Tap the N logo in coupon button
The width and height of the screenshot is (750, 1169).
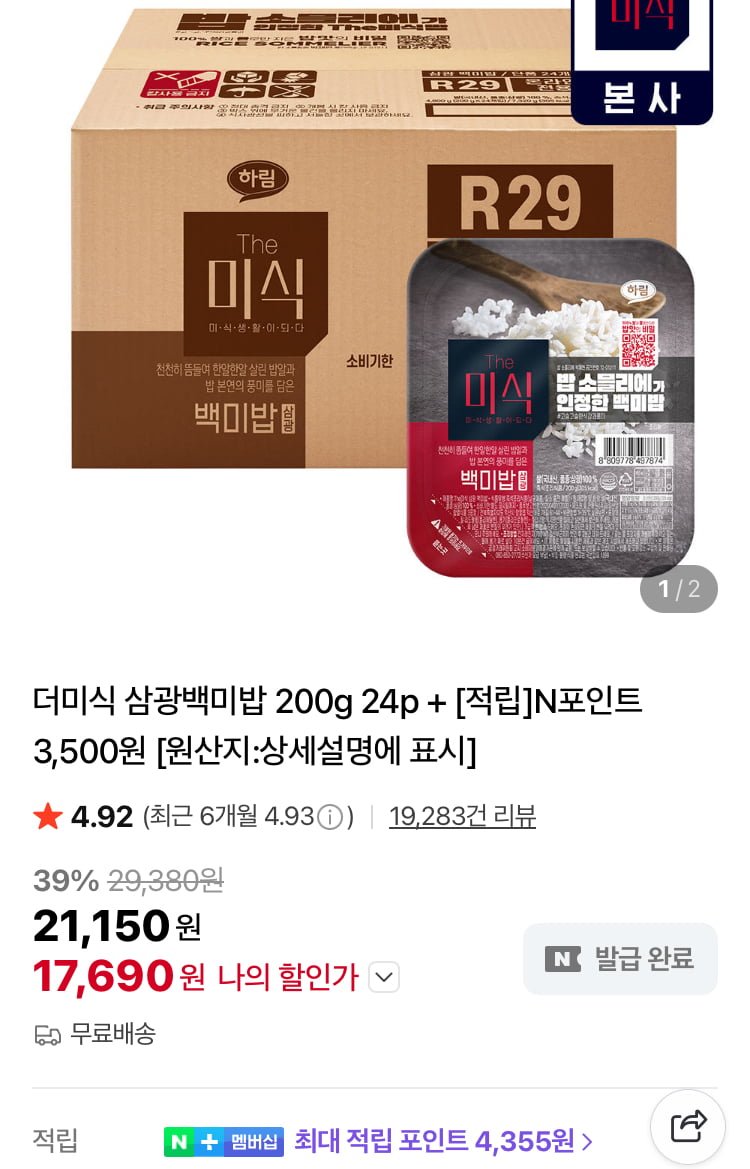click(563, 959)
